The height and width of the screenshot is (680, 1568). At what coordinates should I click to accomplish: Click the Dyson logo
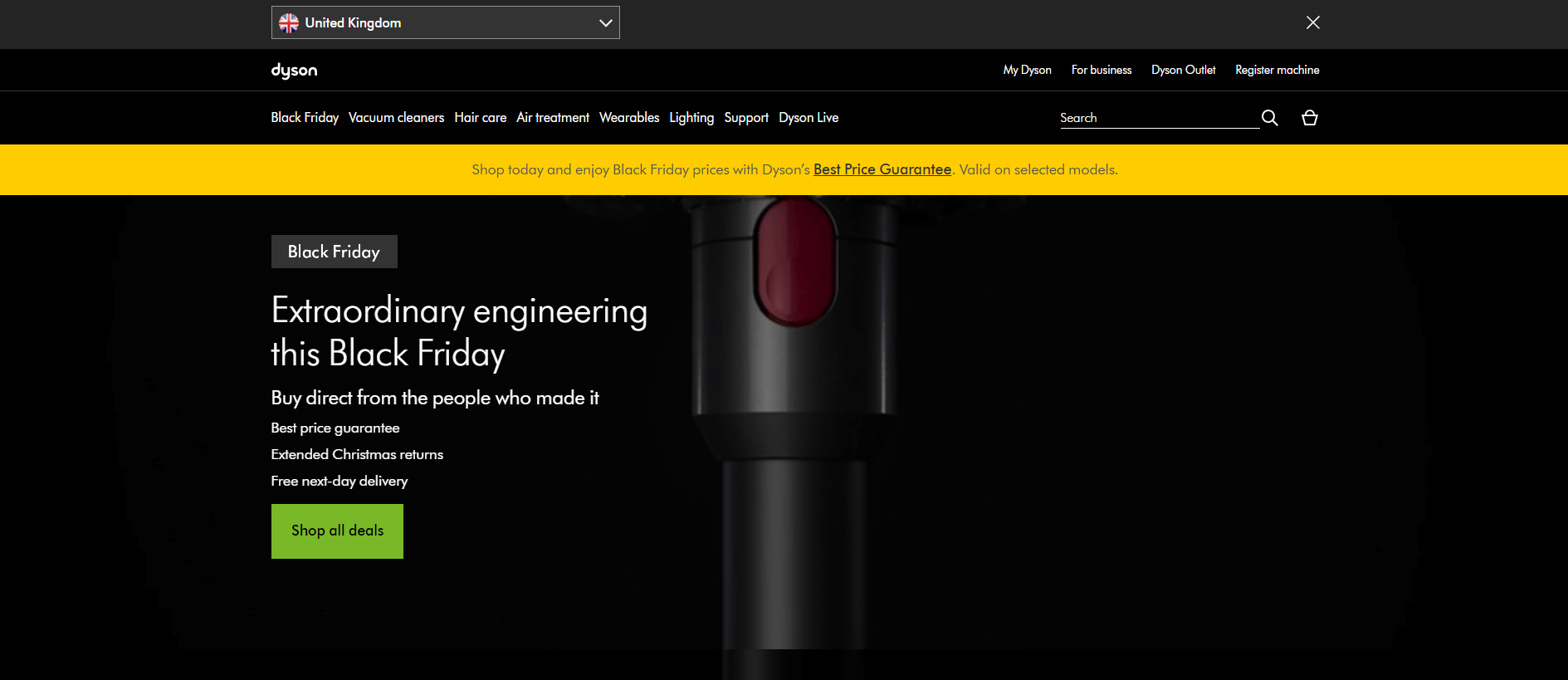294,71
